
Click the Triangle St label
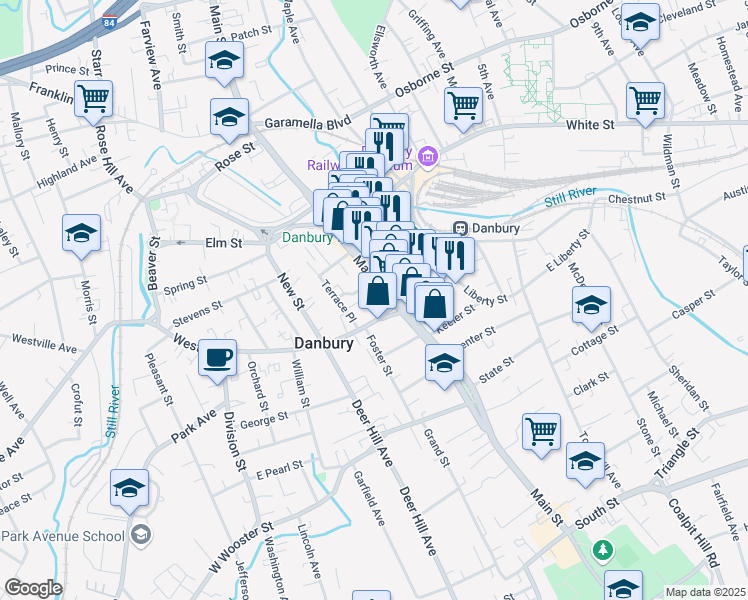pyautogui.click(x=676, y=453)
